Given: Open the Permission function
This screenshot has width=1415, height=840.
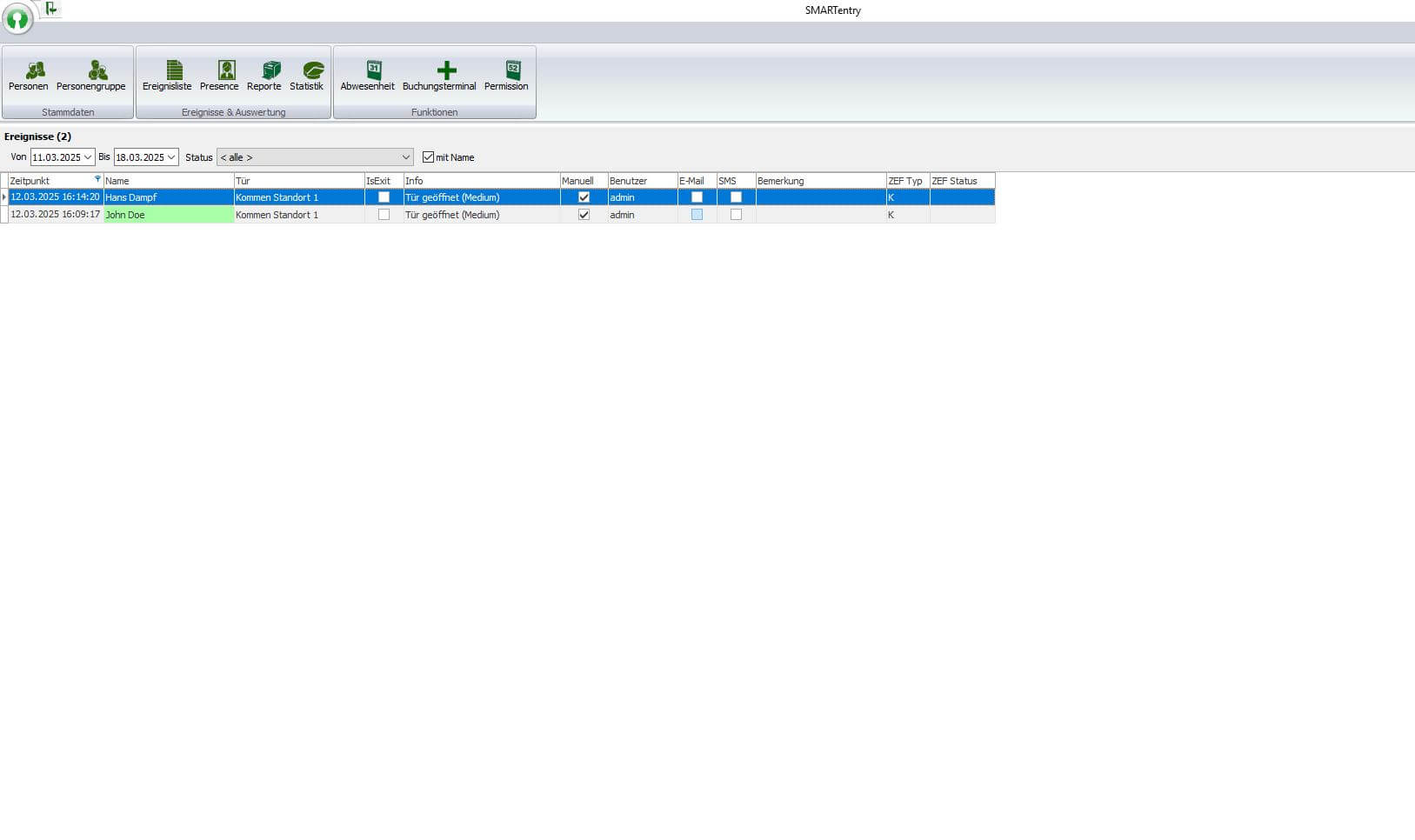Looking at the screenshot, I should click(x=506, y=77).
